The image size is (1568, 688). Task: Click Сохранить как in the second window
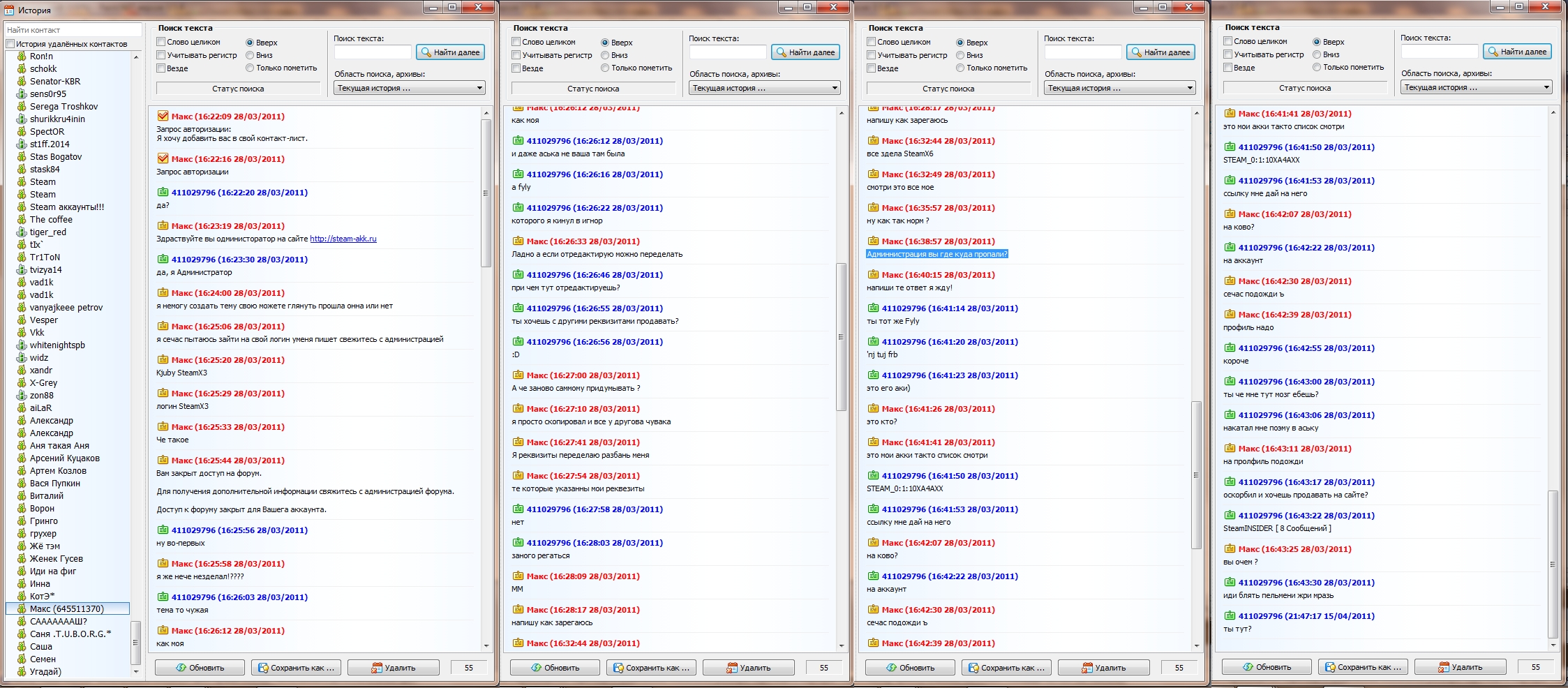point(651,668)
